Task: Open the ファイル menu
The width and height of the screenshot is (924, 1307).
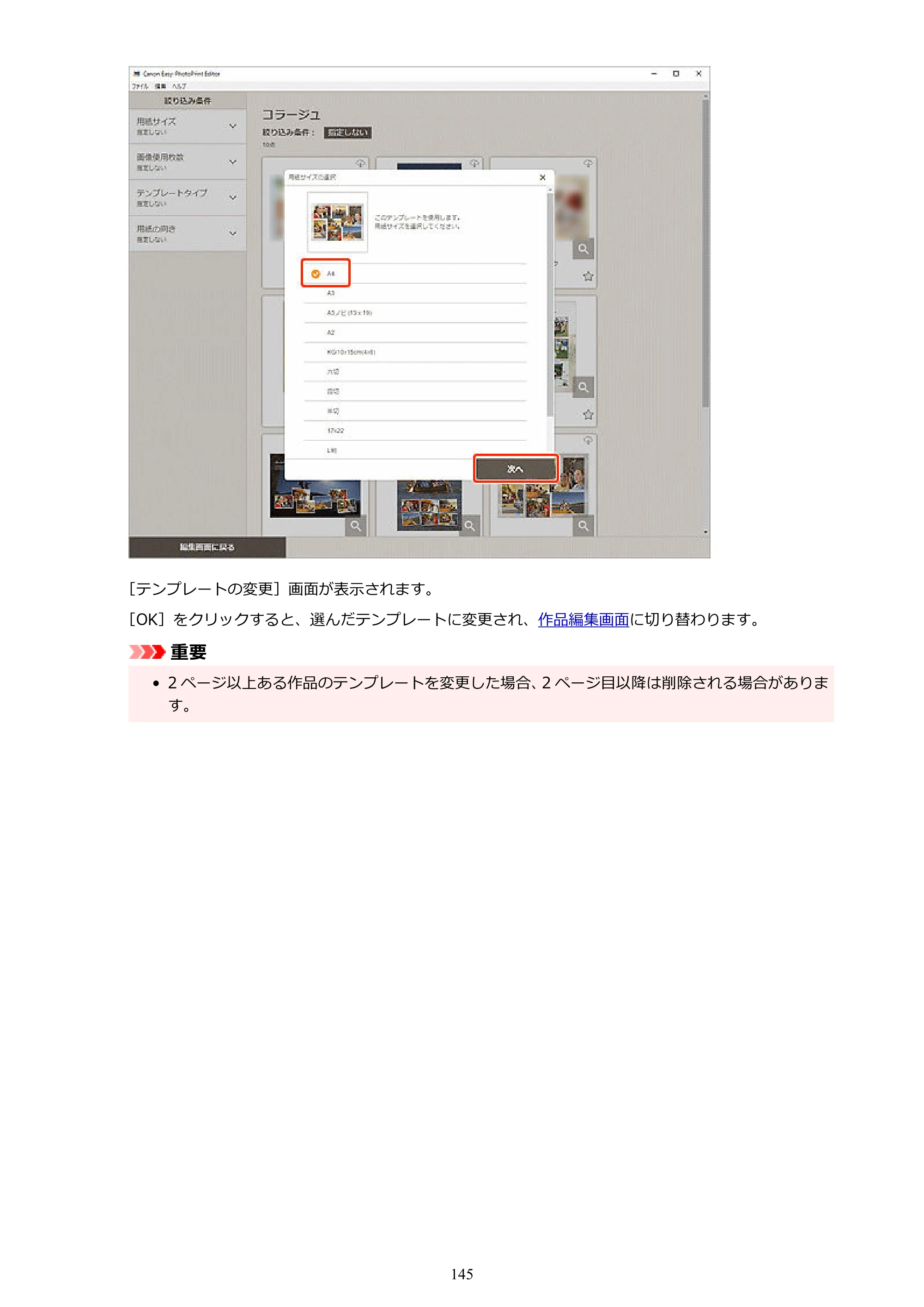Action: tap(140, 86)
